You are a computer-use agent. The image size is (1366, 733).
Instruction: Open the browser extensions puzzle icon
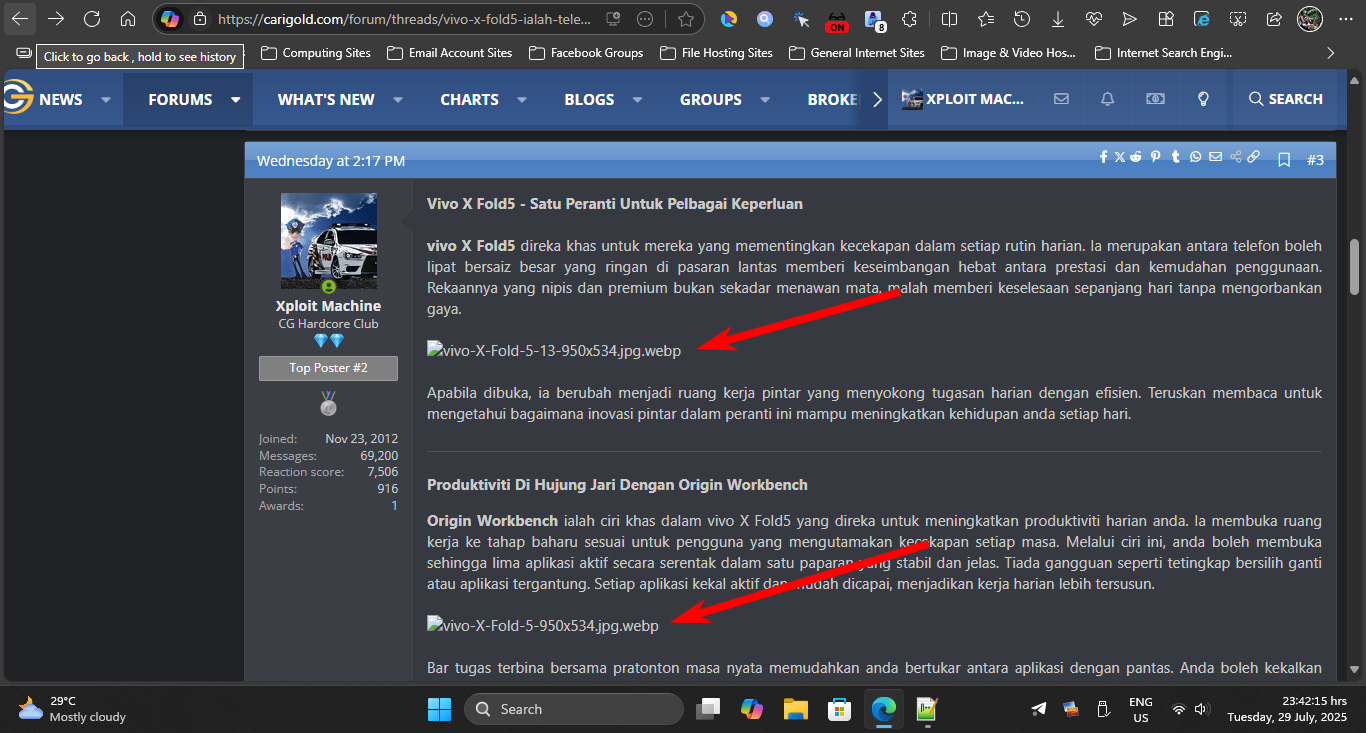909,19
